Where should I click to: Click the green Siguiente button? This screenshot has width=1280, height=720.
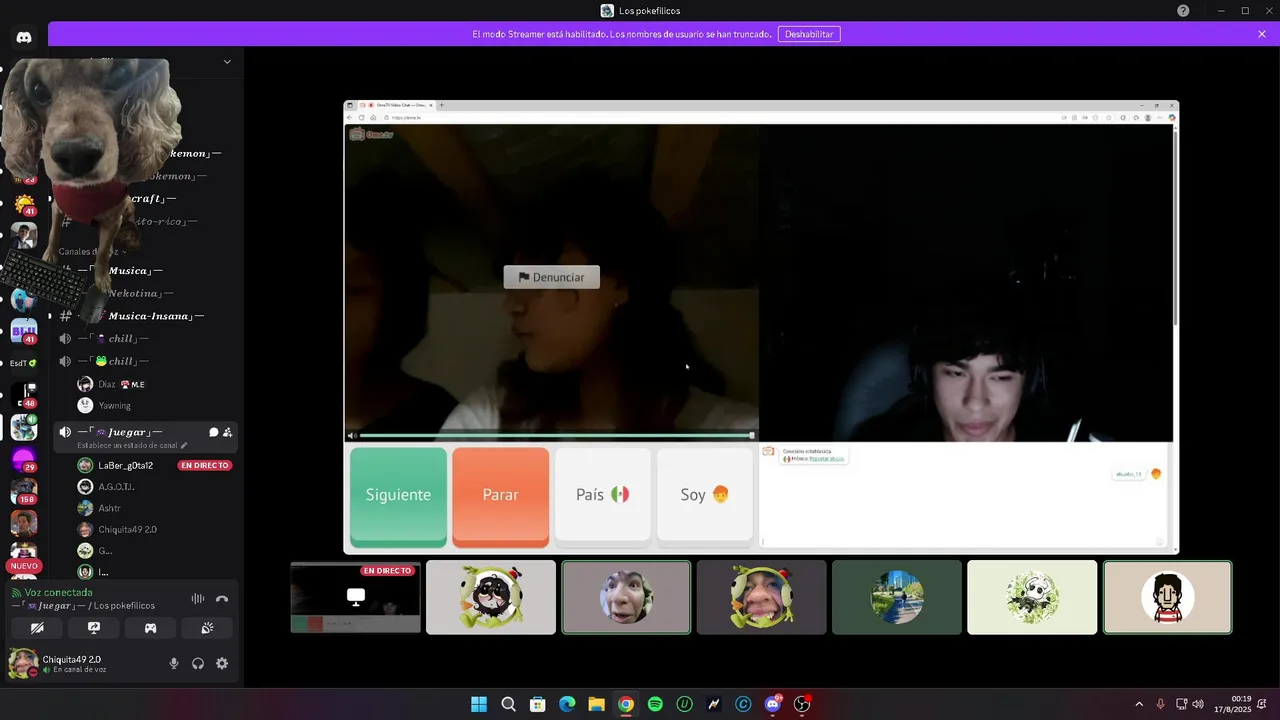click(398, 496)
